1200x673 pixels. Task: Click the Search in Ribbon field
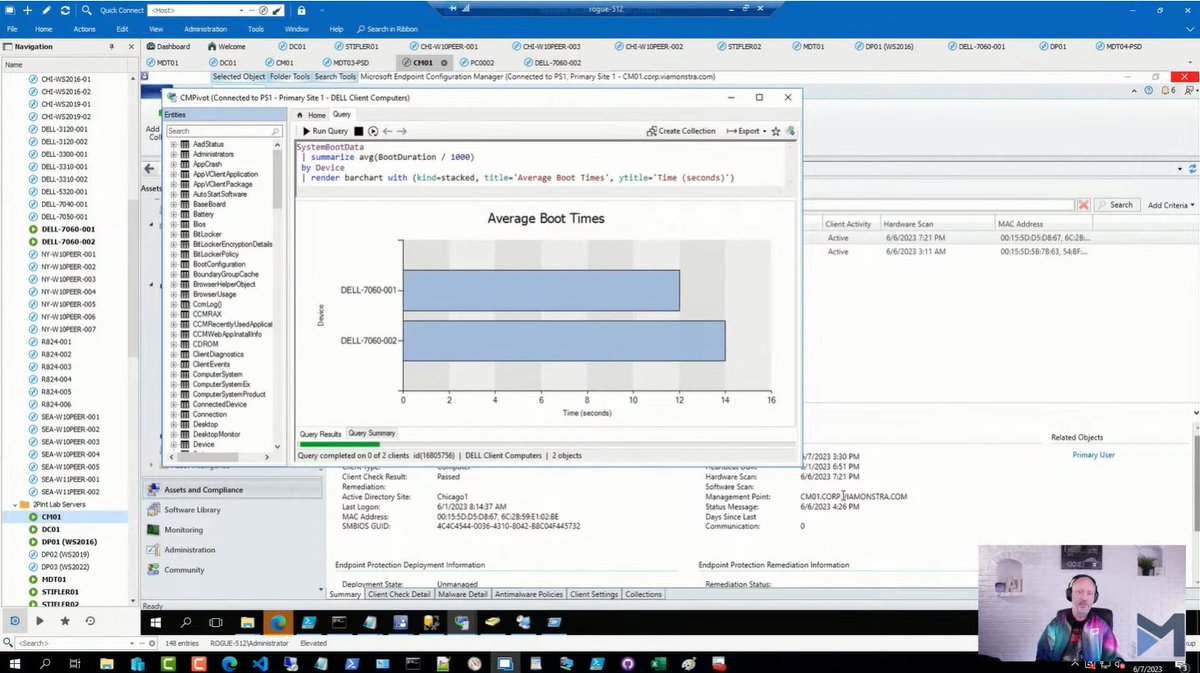390,29
